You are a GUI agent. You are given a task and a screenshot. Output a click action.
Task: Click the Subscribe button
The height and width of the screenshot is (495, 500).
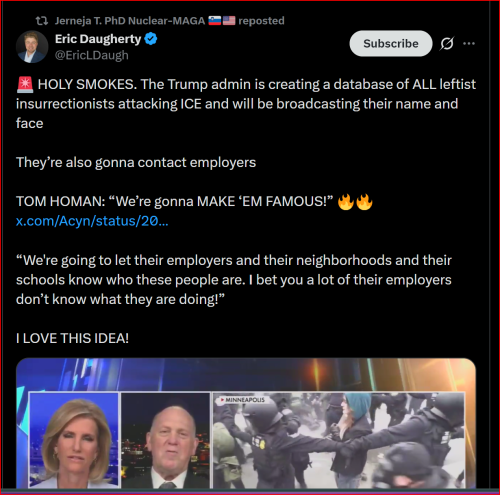(391, 43)
